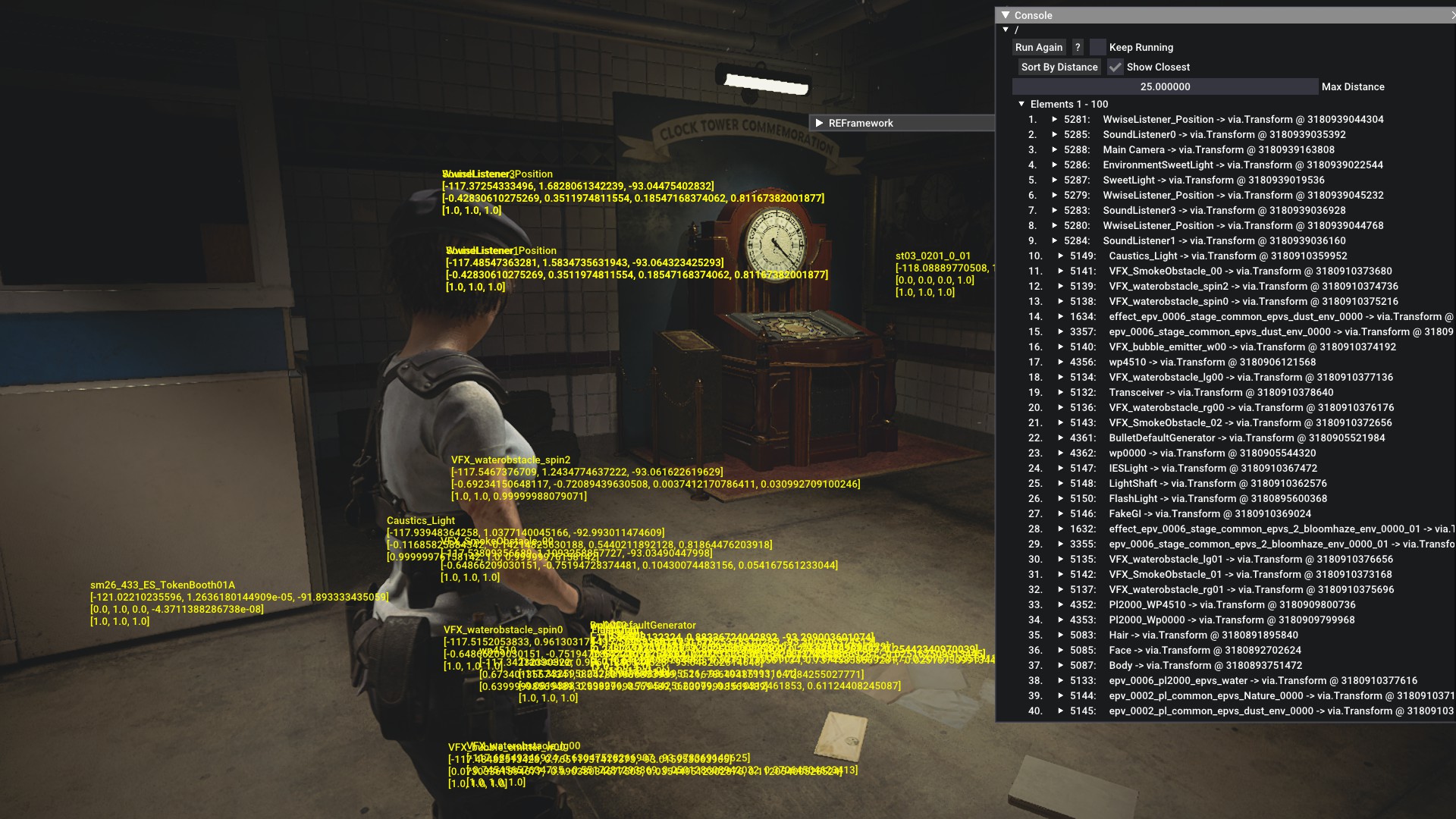
Task: Click the Sort By Distance button
Action: click(x=1059, y=67)
